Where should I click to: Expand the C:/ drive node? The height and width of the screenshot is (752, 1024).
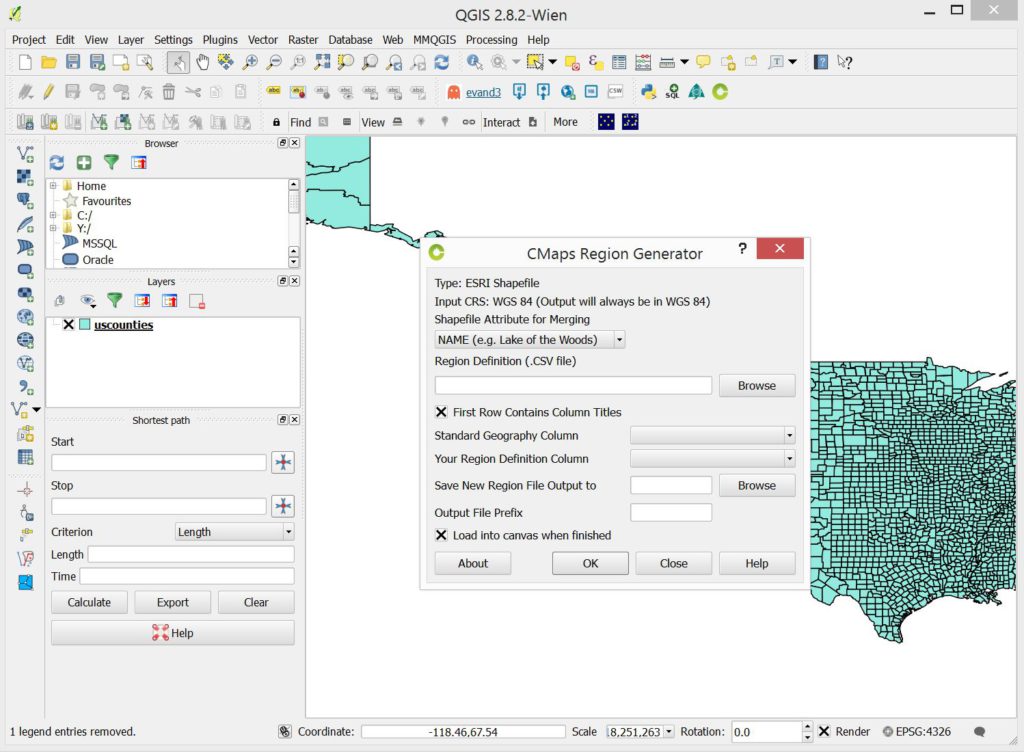(54, 215)
